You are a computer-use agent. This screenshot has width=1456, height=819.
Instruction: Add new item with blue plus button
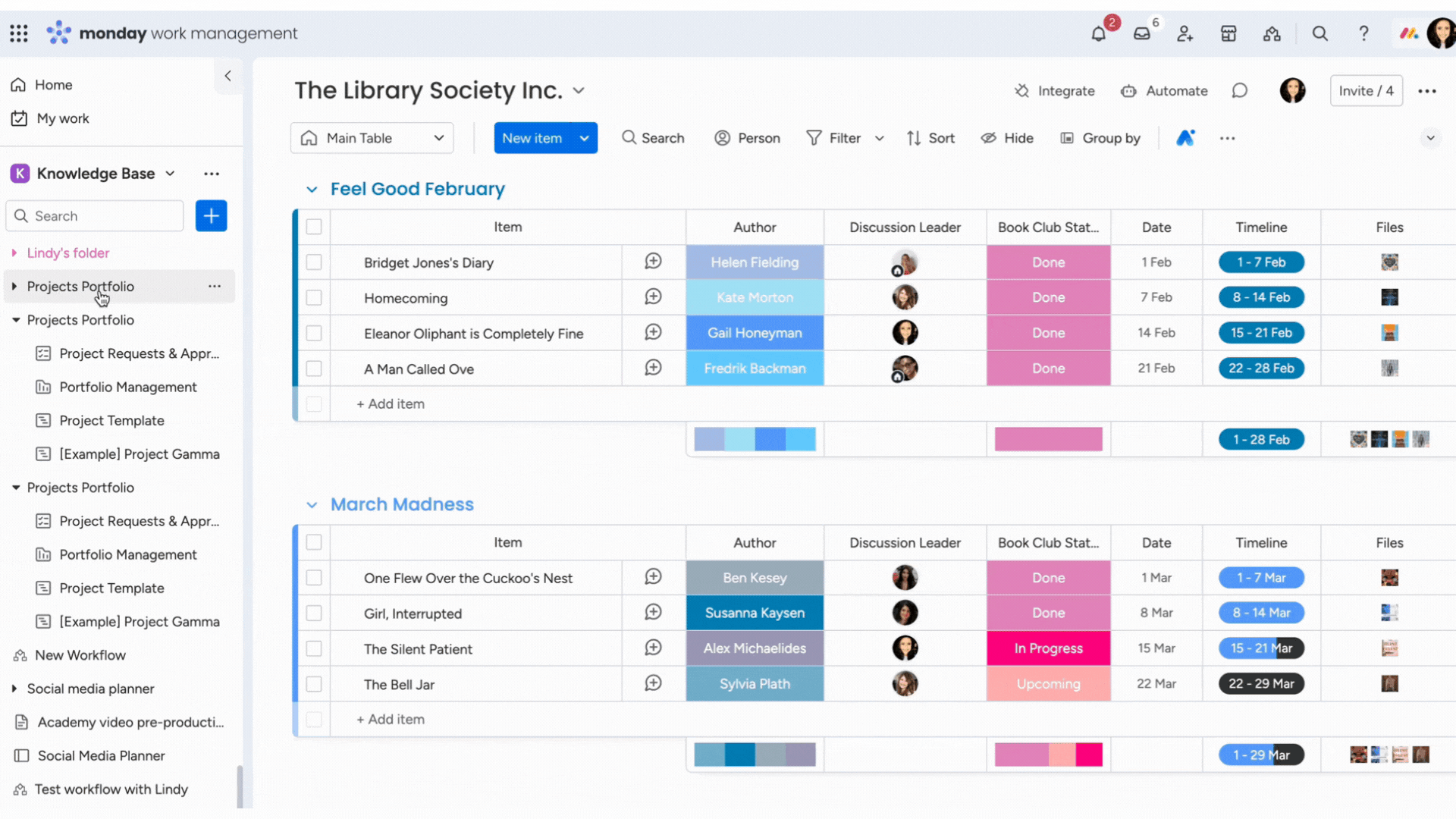(211, 216)
